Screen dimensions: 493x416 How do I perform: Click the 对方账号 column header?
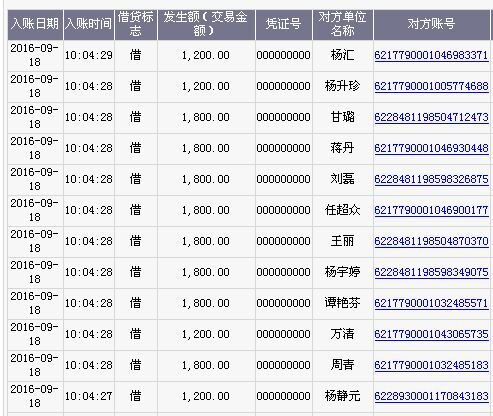[x=431, y=24]
